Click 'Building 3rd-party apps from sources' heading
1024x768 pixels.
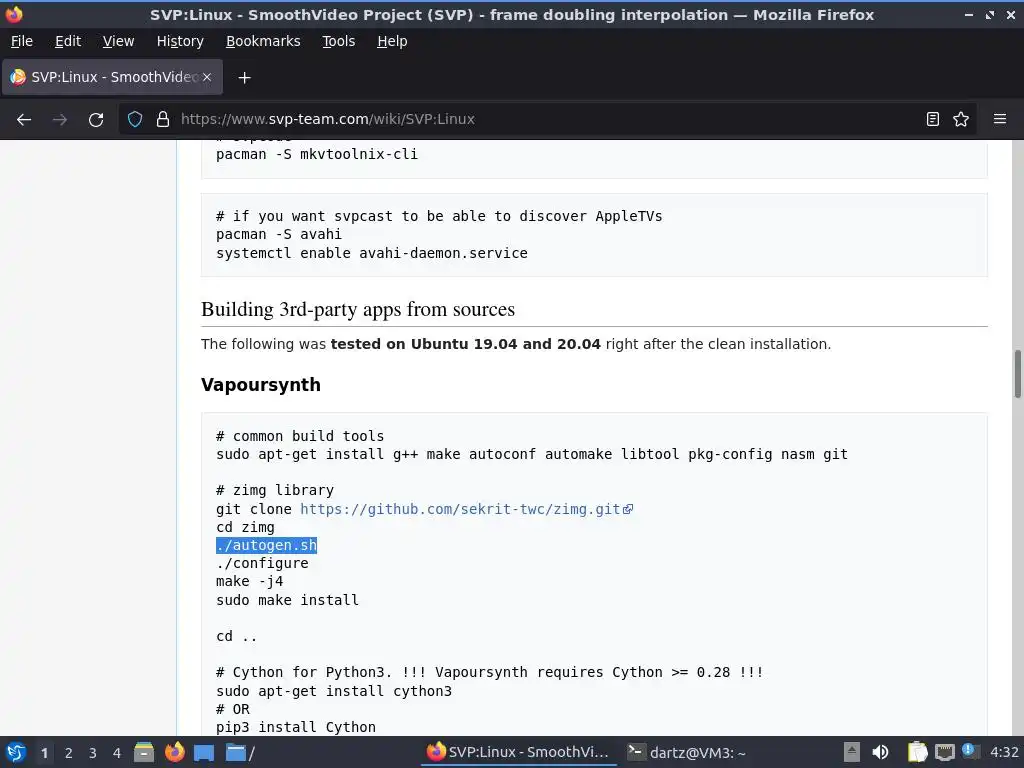[x=358, y=309]
